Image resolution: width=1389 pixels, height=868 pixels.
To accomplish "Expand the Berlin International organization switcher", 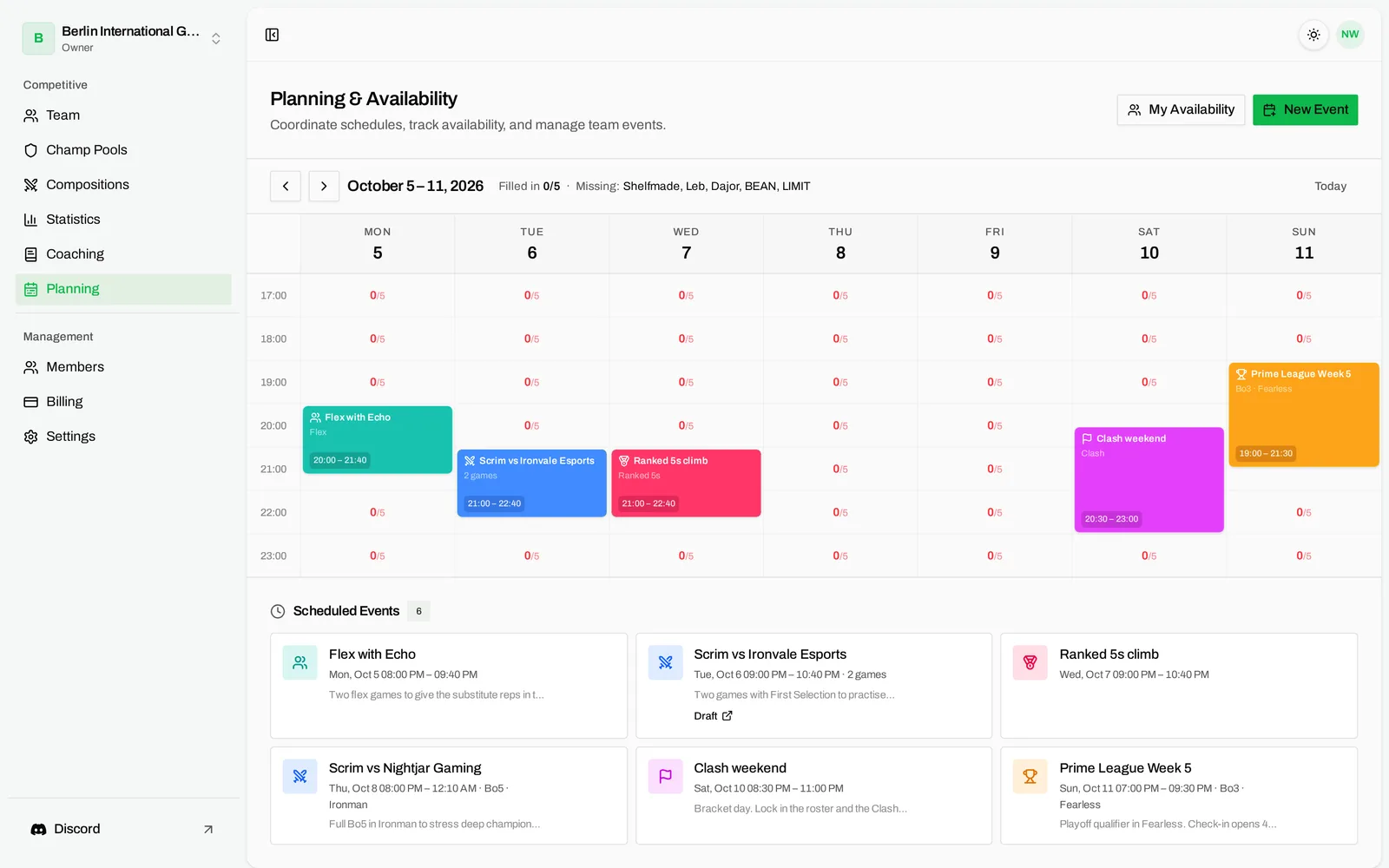I will (x=123, y=38).
